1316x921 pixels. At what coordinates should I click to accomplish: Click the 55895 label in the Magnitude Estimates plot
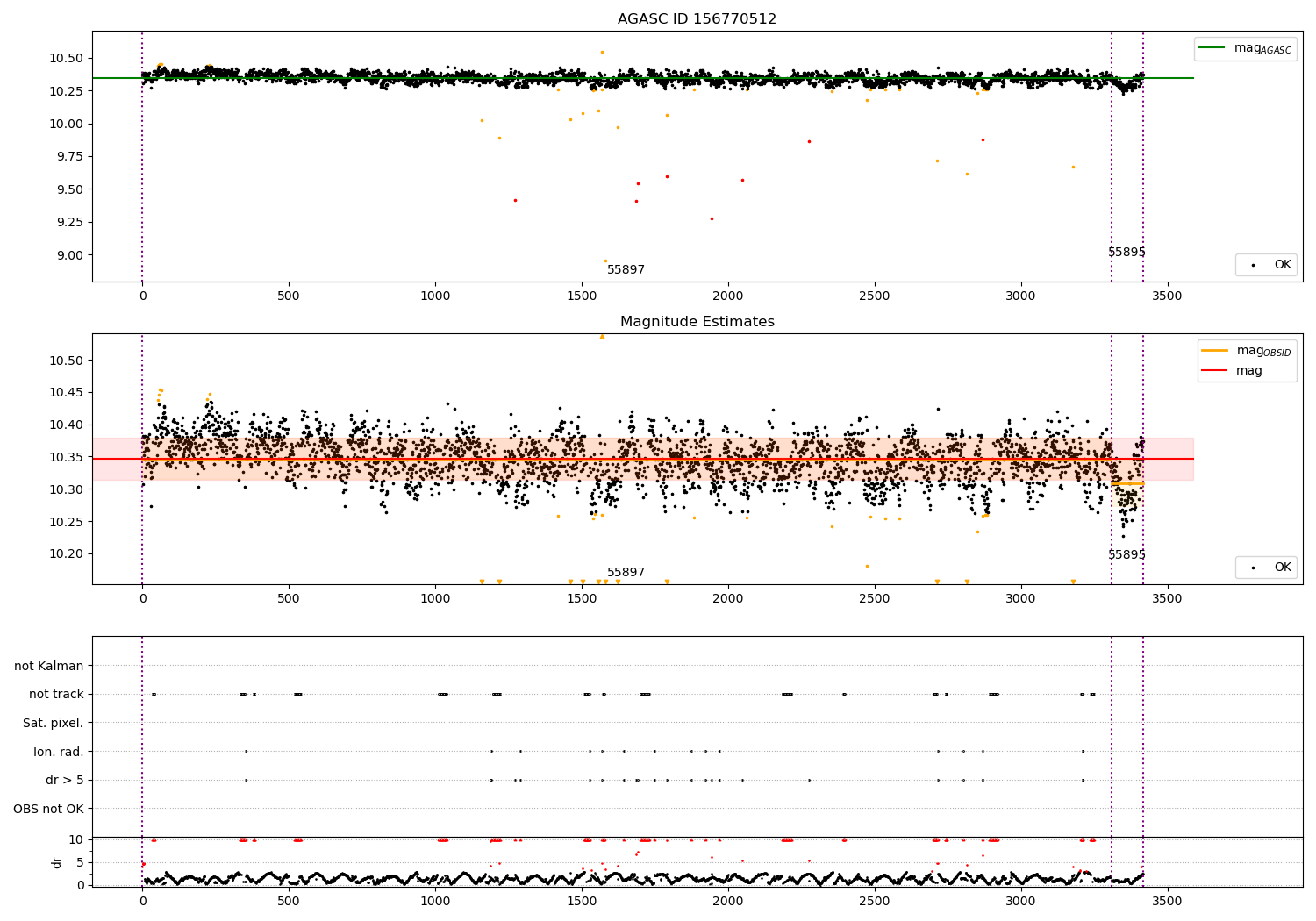click(x=1126, y=555)
